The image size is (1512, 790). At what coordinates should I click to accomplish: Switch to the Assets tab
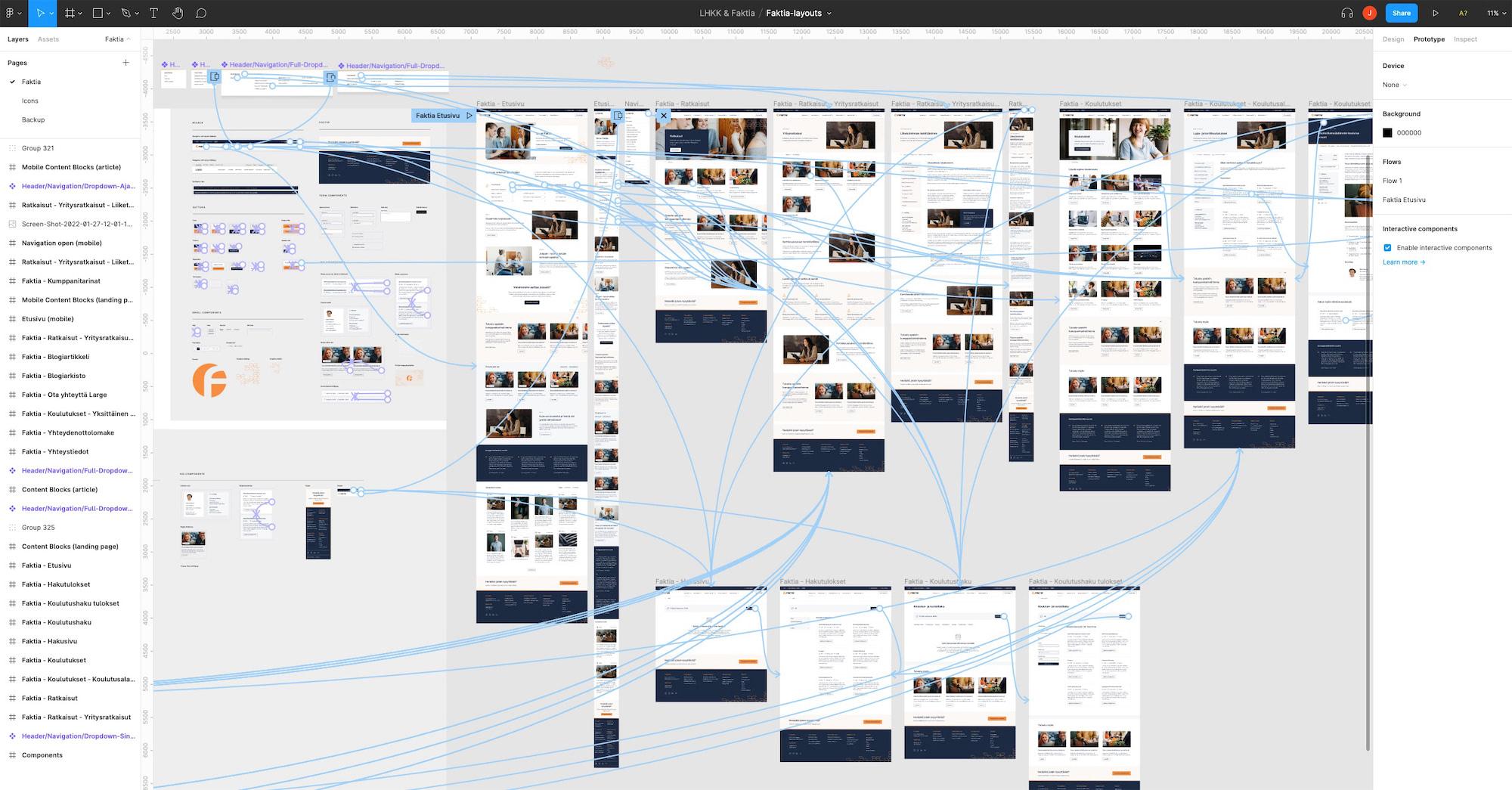48,39
